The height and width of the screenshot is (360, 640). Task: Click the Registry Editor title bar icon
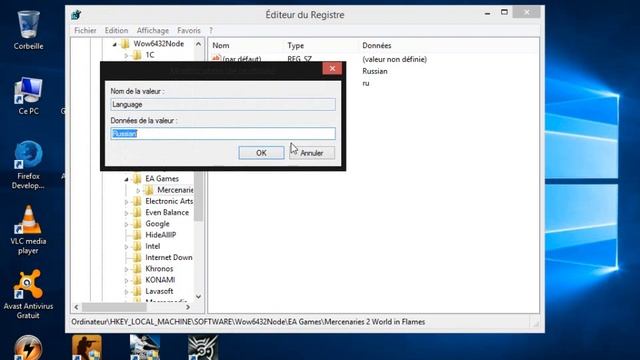(x=76, y=15)
